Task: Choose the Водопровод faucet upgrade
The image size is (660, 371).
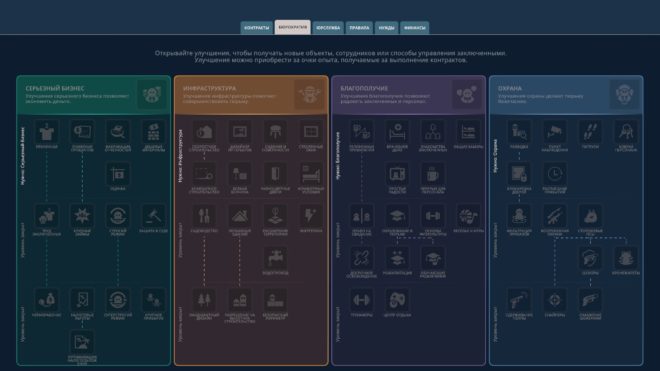Action: click(x=275, y=258)
